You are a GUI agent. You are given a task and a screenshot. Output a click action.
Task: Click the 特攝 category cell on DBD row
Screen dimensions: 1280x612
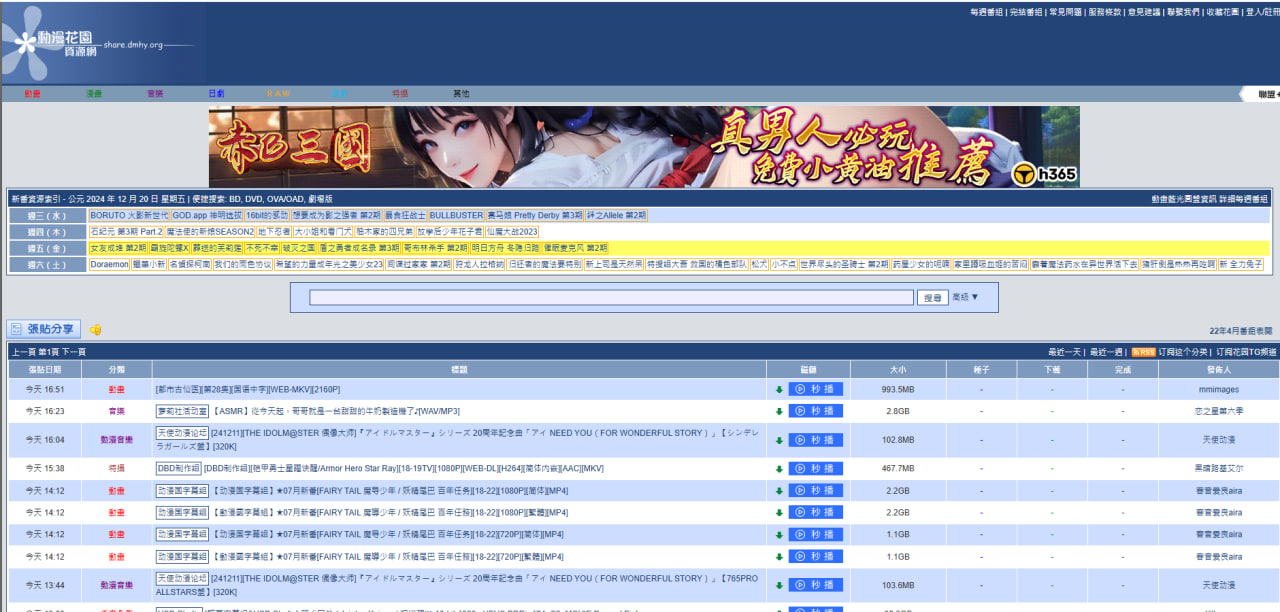117,468
